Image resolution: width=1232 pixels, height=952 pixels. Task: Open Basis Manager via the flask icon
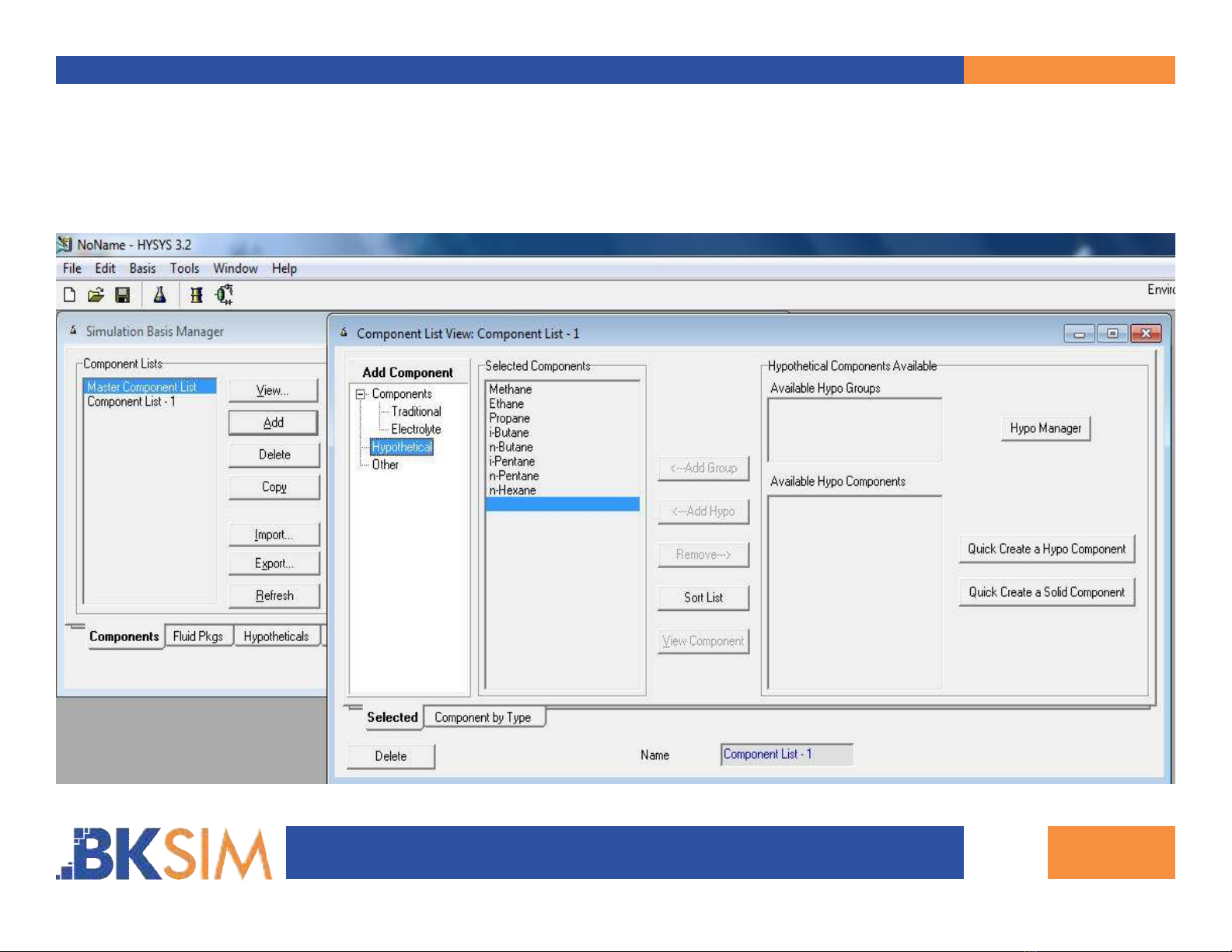tap(159, 295)
